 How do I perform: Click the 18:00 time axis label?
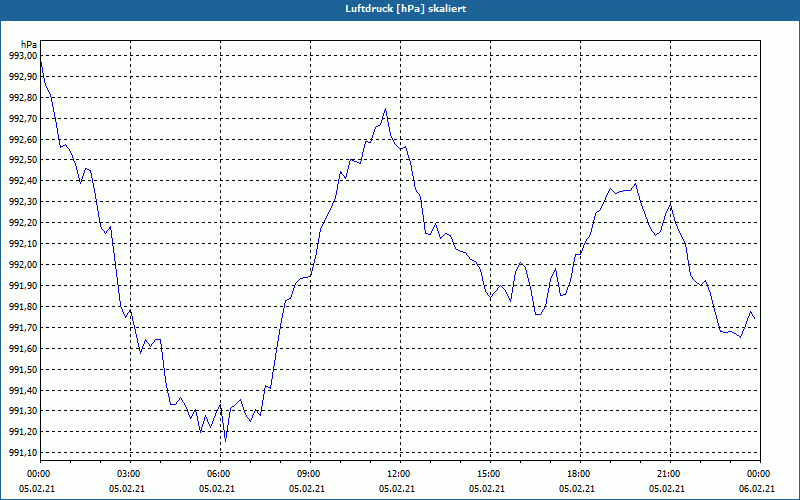pos(580,474)
